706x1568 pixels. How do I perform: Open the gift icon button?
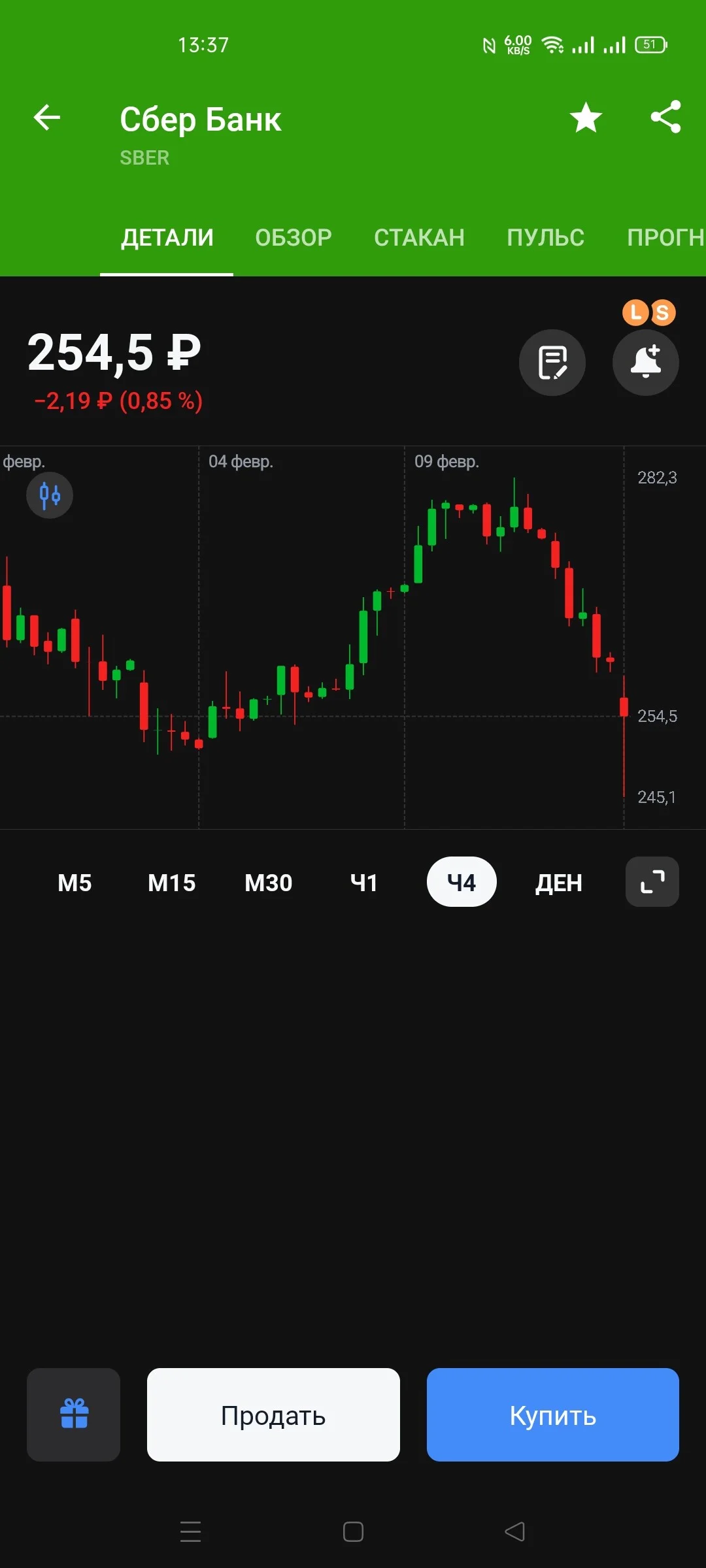pos(73,1414)
